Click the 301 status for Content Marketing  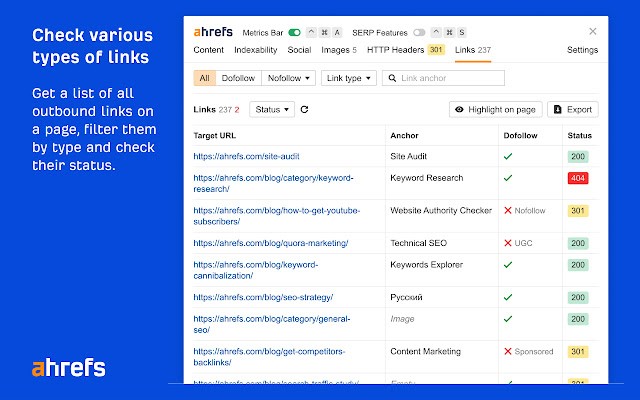[578, 351]
